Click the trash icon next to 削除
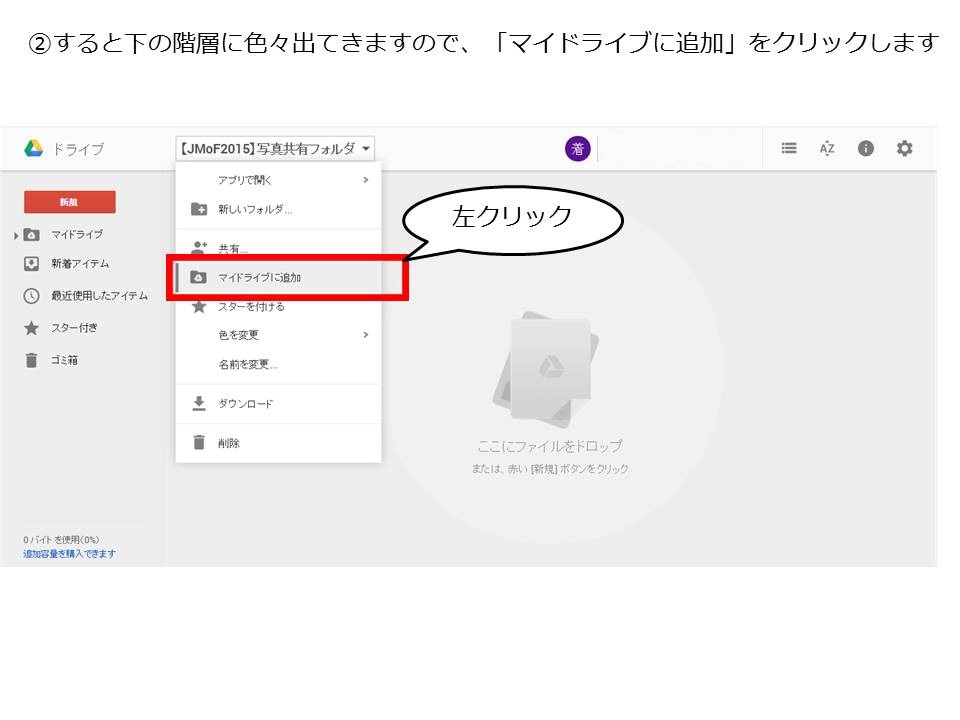960x720 pixels. (199, 442)
